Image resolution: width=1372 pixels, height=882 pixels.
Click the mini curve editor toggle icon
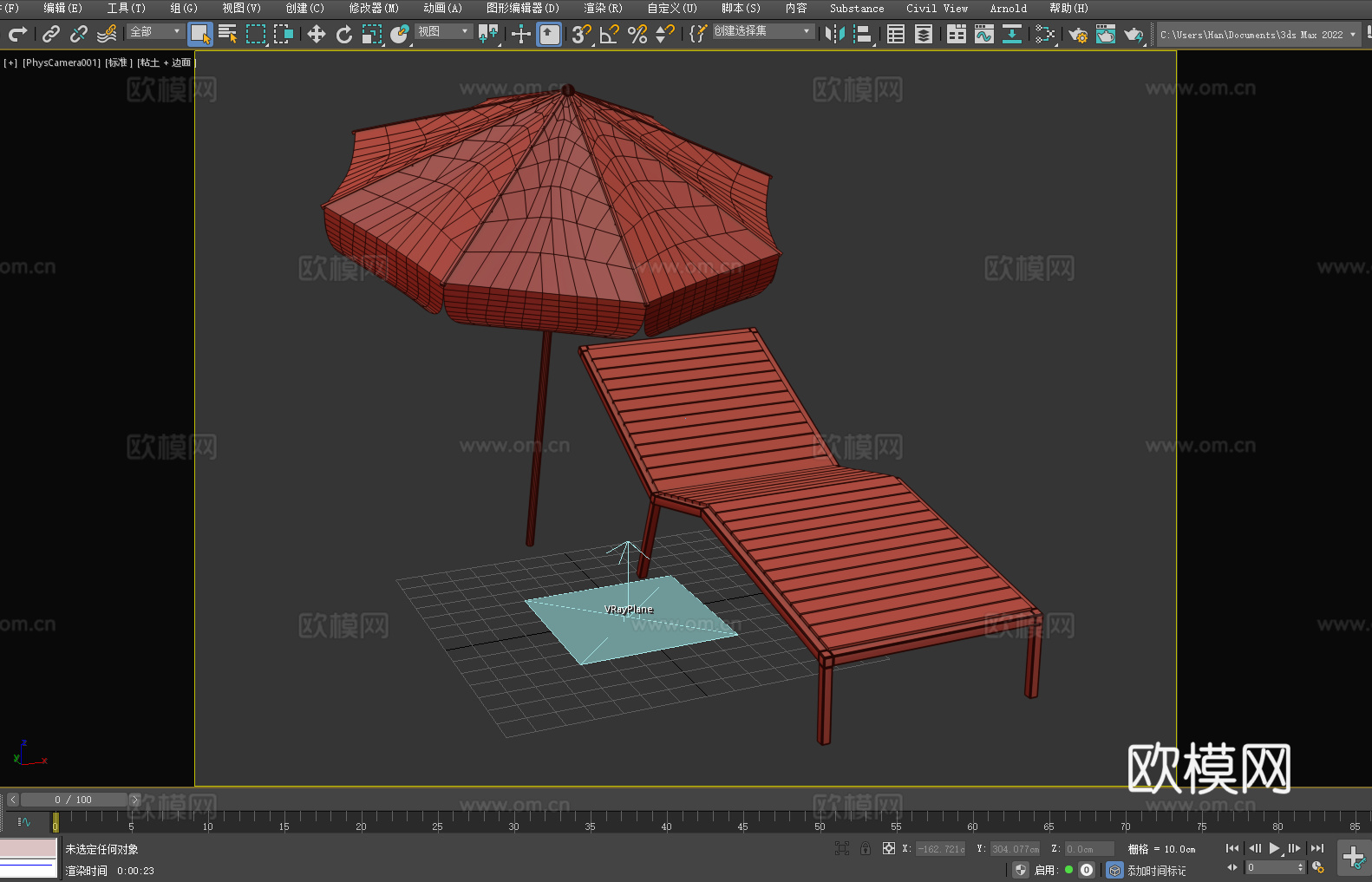click(23, 822)
